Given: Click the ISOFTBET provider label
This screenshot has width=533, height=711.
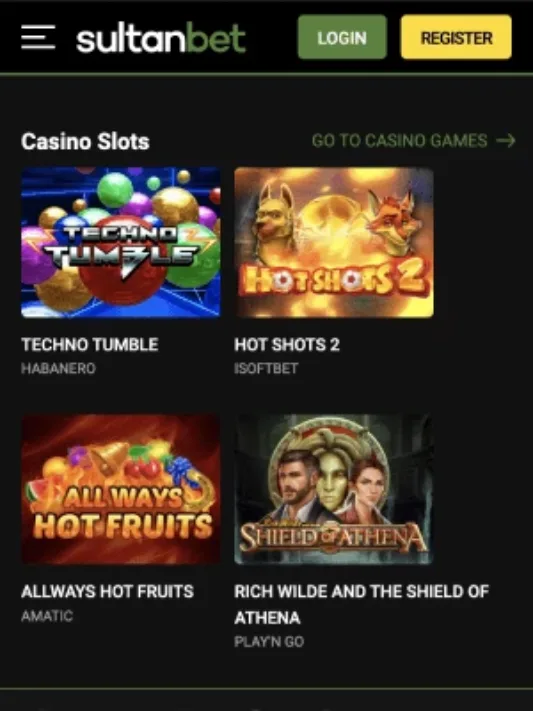Looking at the screenshot, I should tap(266, 368).
